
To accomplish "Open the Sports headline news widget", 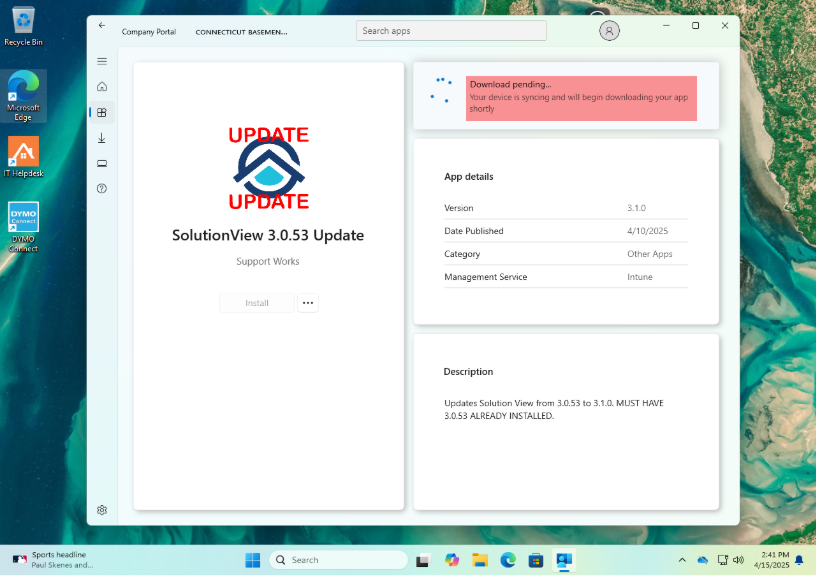I will 54,559.
